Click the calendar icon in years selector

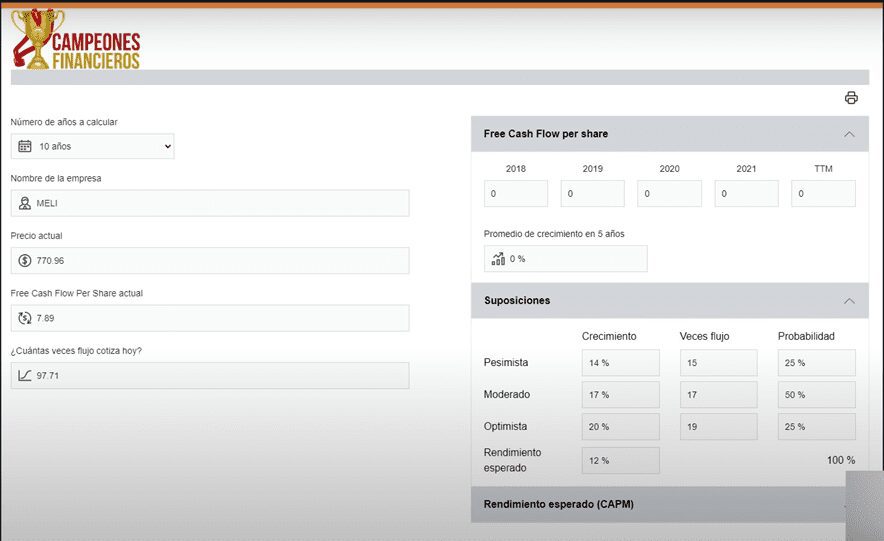tap(25, 146)
